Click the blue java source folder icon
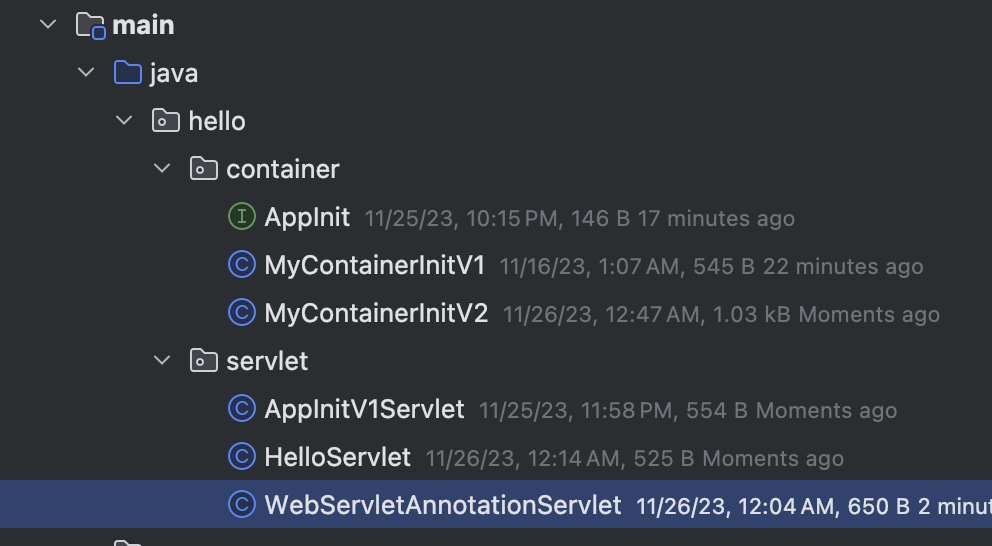Viewport: 992px width, 546px height. 128,73
